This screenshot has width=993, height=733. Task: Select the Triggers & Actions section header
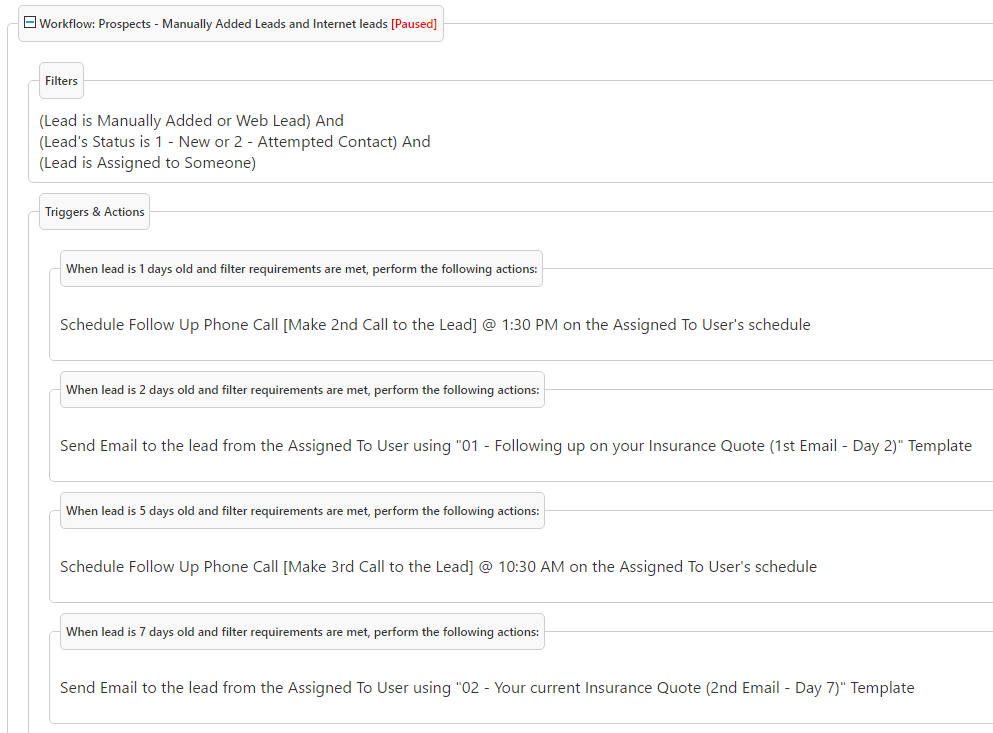[x=95, y=212]
